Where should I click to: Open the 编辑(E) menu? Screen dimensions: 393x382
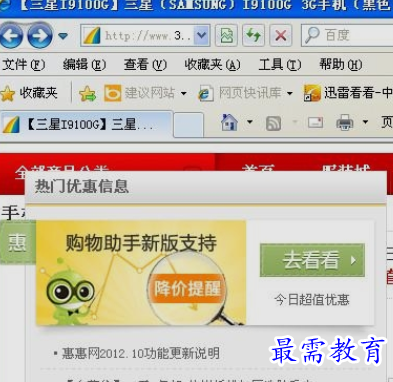(85, 64)
